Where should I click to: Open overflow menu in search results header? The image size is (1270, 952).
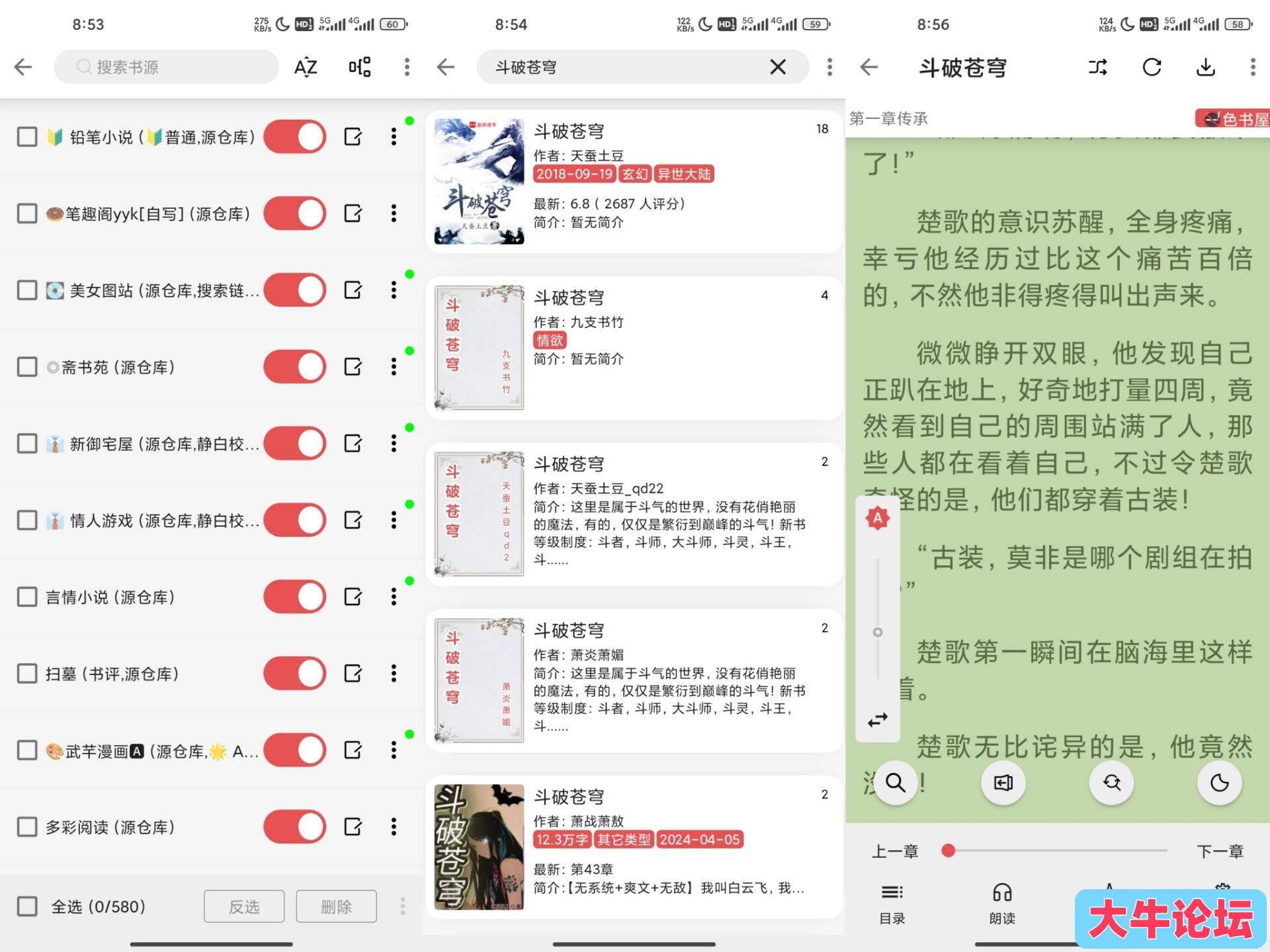(829, 67)
